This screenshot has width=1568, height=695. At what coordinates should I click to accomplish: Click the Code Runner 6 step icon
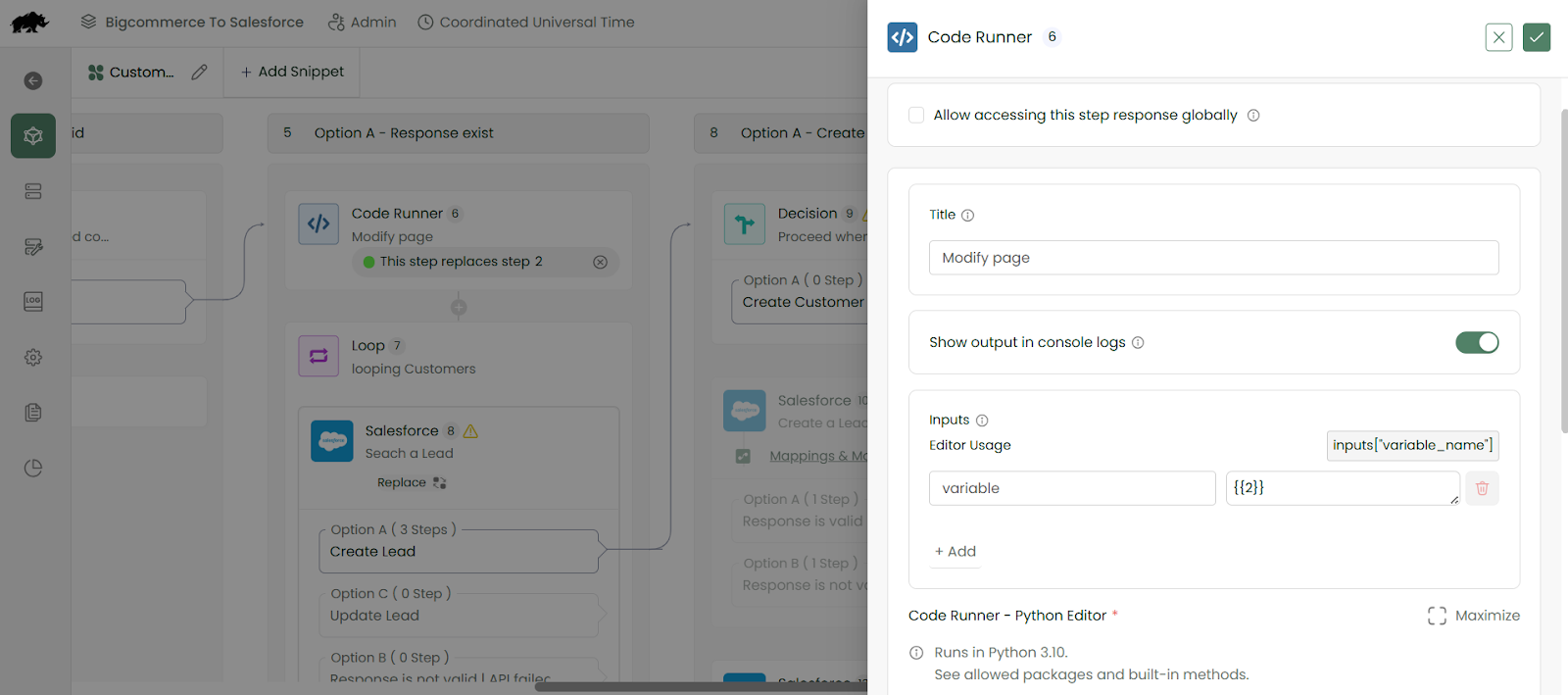click(x=318, y=223)
